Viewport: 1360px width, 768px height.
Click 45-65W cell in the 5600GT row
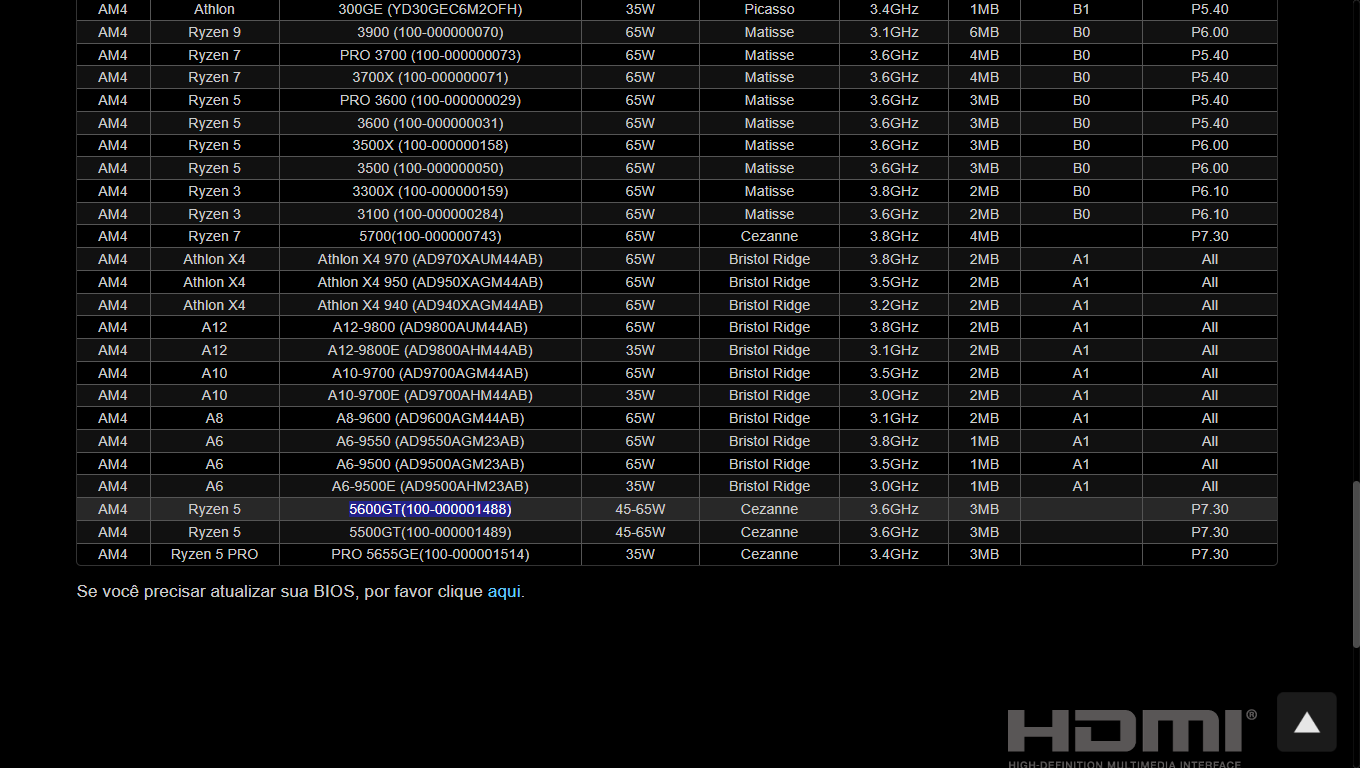pos(640,509)
